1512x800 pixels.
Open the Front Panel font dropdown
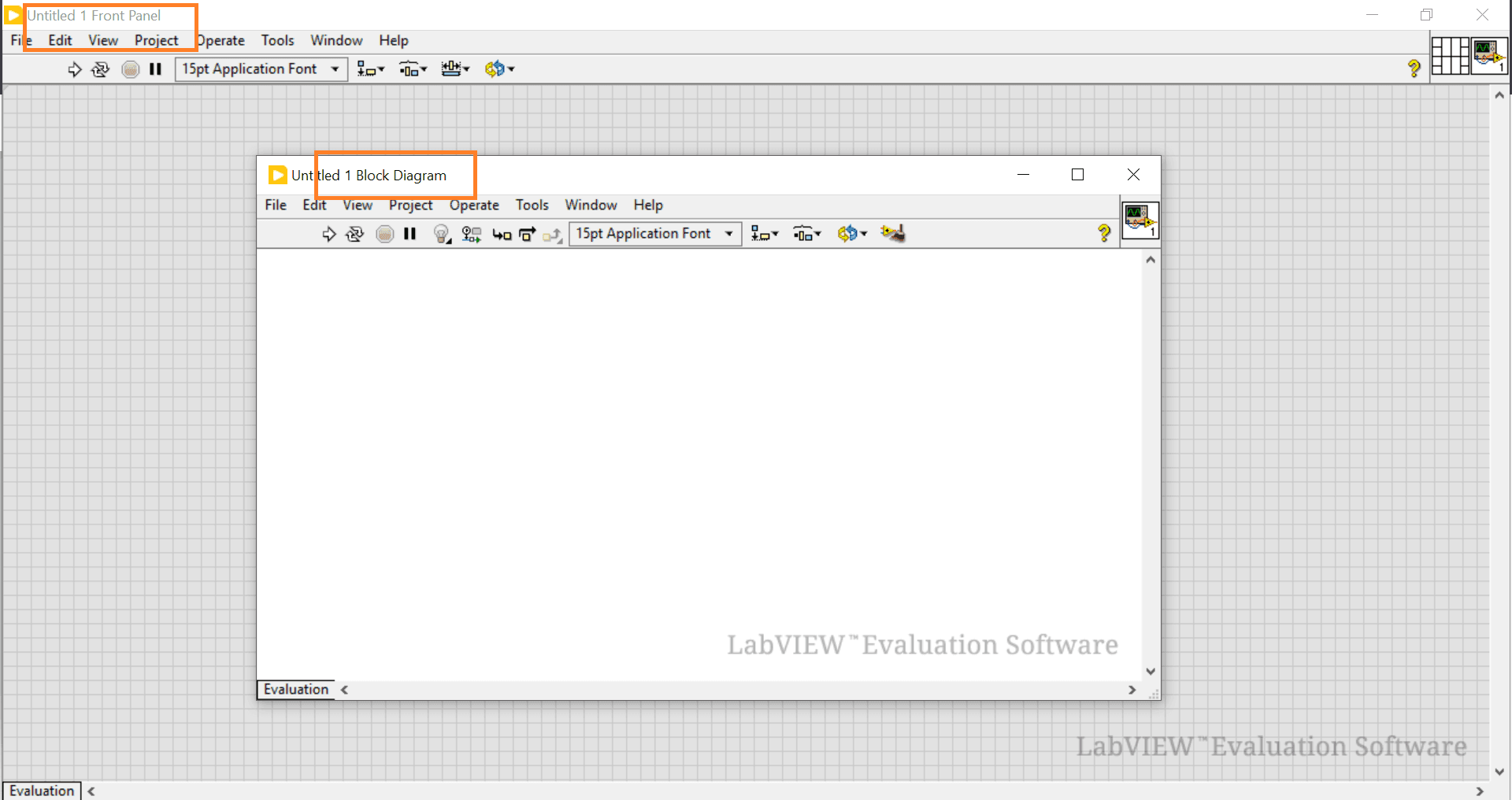261,69
